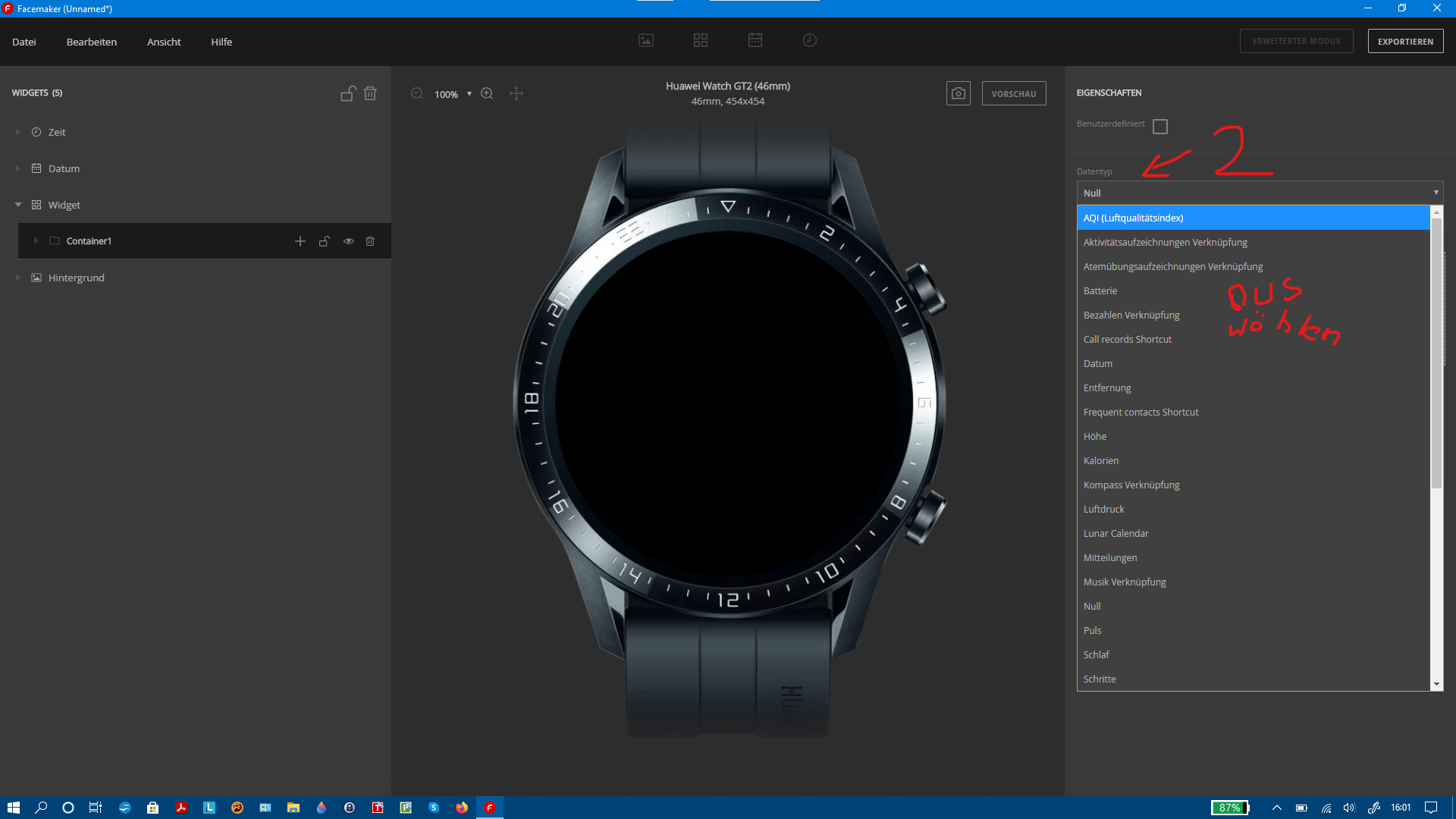Open Windows taskbar search
Image resolution: width=1456 pixels, height=819 pixels.
click(41, 808)
